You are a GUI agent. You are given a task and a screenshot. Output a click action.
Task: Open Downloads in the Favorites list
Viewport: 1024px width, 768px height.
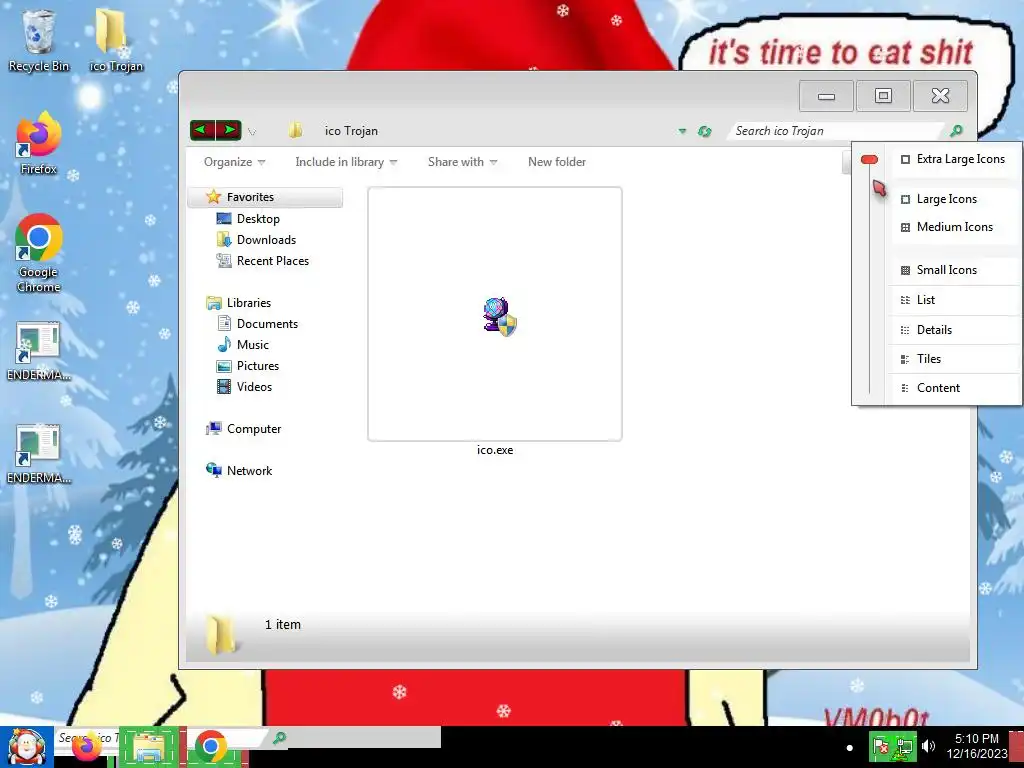coord(256,240)
